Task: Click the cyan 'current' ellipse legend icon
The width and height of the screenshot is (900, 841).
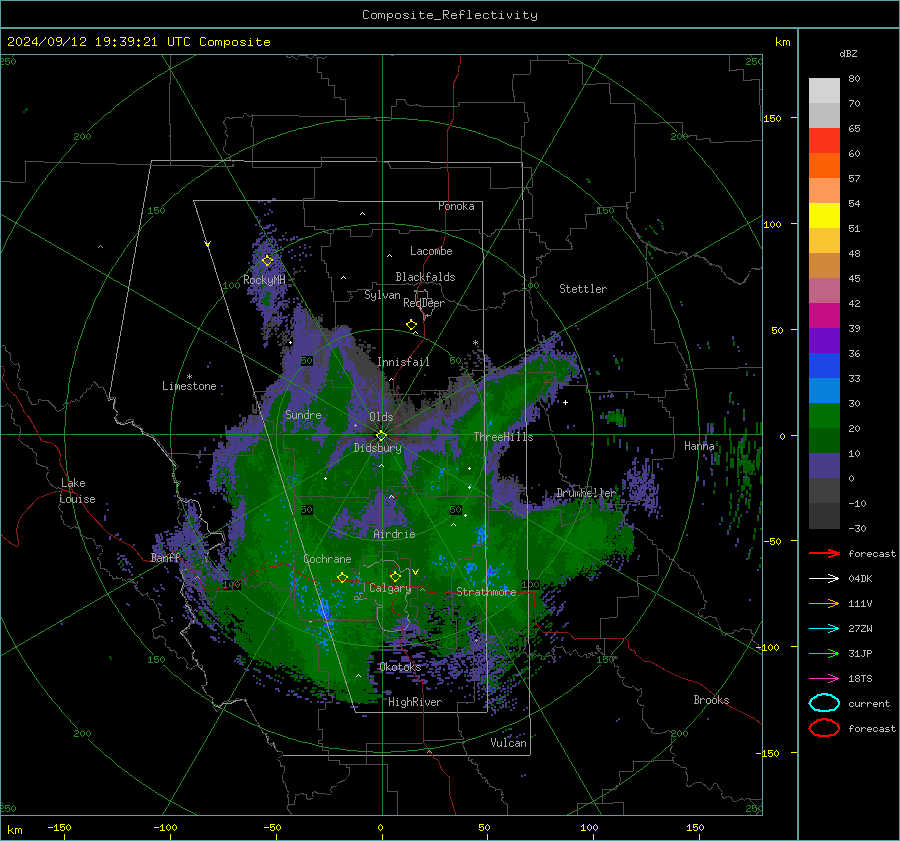Action: pos(824,703)
